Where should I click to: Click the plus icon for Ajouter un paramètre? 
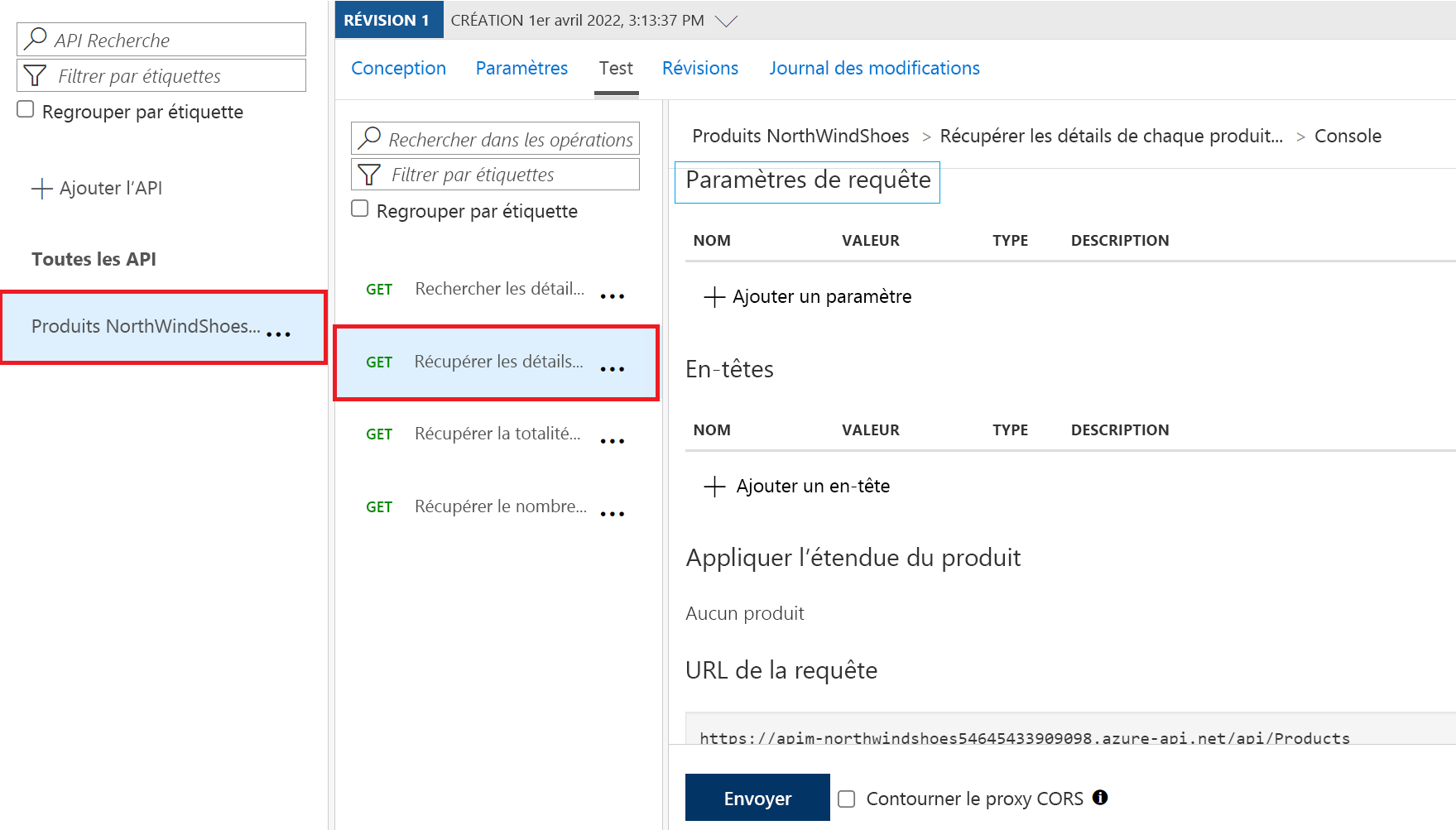(x=714, y=297)
